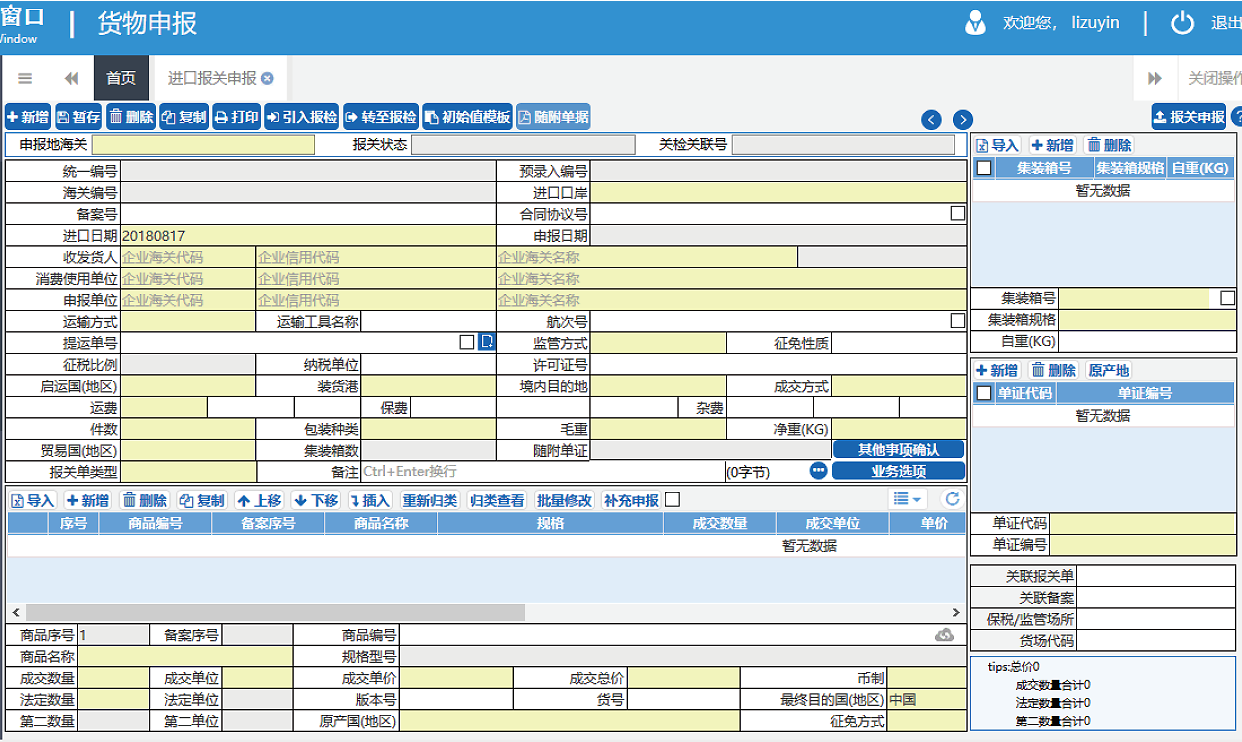This screenshot has height=742, width=1242.
Task: Click 下移 to move row down
Action: point(316,500)
